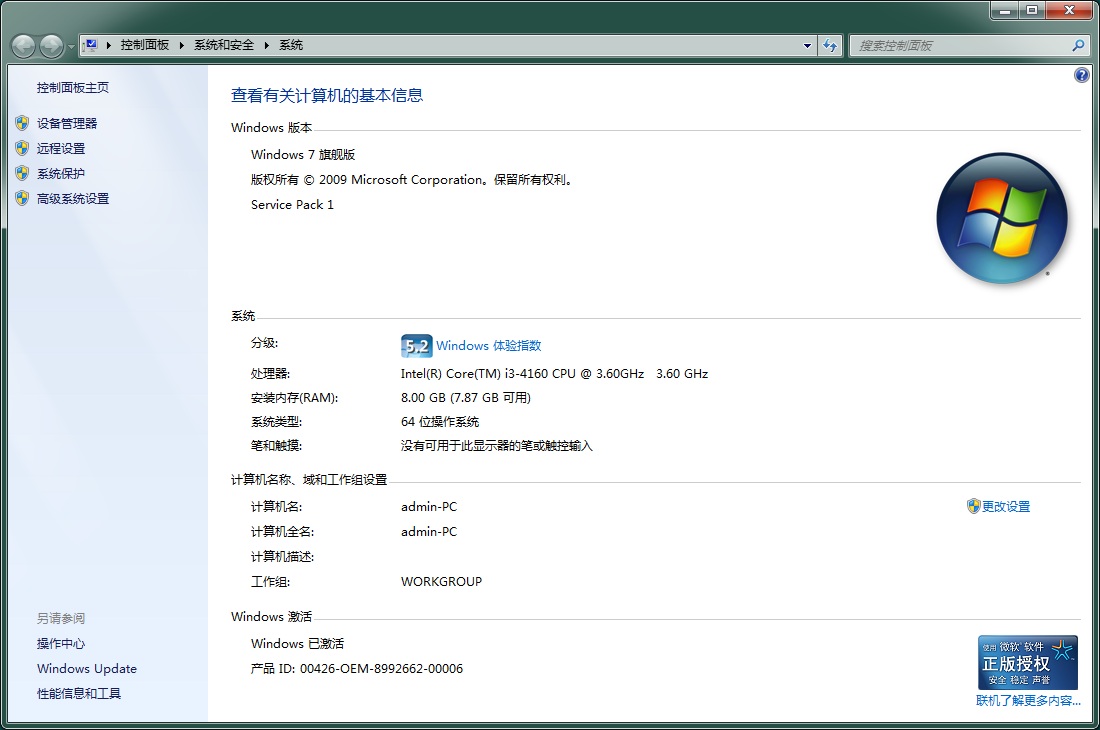Click the refresh button beside the address bar
The width and height of the screenshot is (1100, 730).
pos(830,45)
